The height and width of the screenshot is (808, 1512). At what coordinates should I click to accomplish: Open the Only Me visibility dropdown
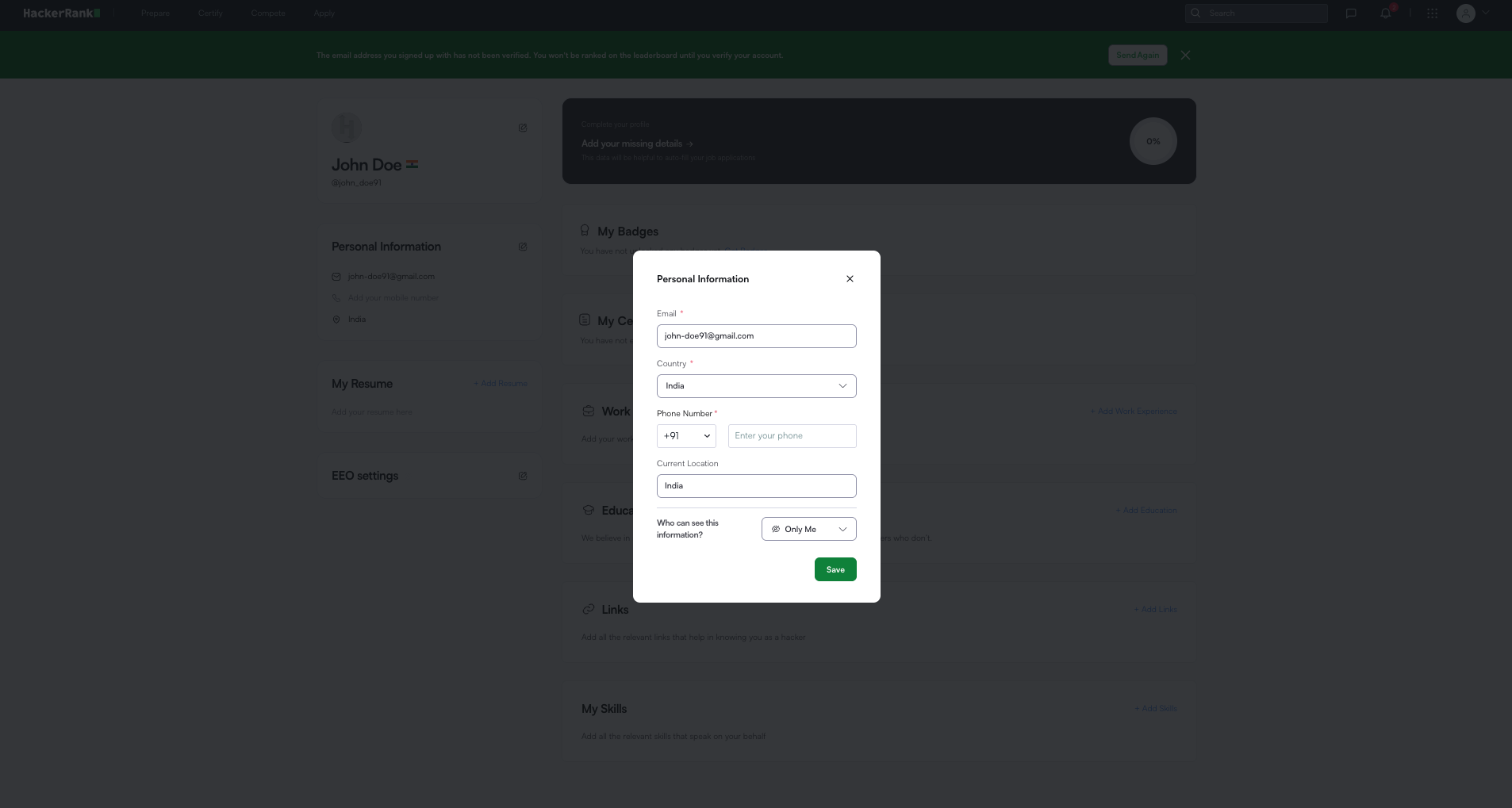point(809,529)
